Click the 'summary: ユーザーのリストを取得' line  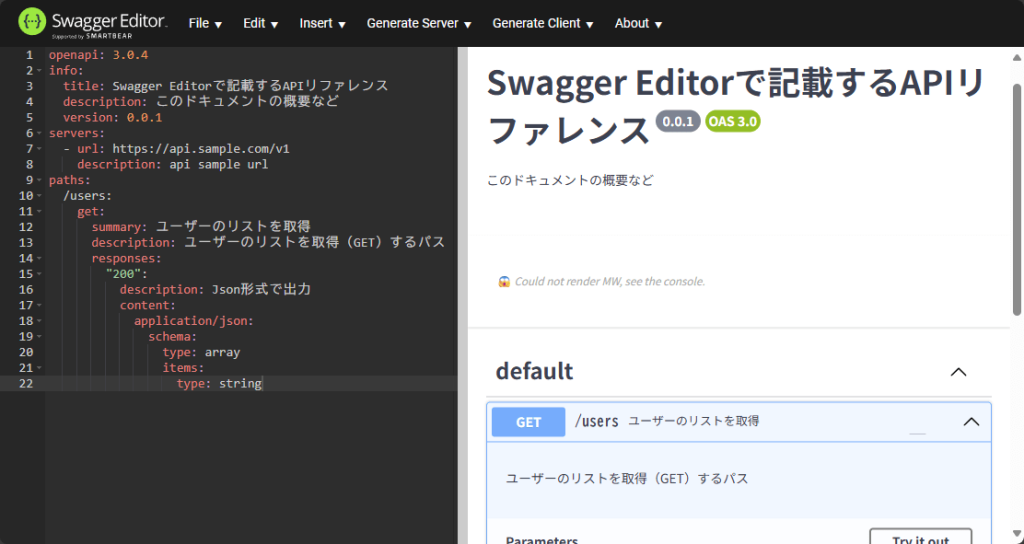tap(201, 227)
